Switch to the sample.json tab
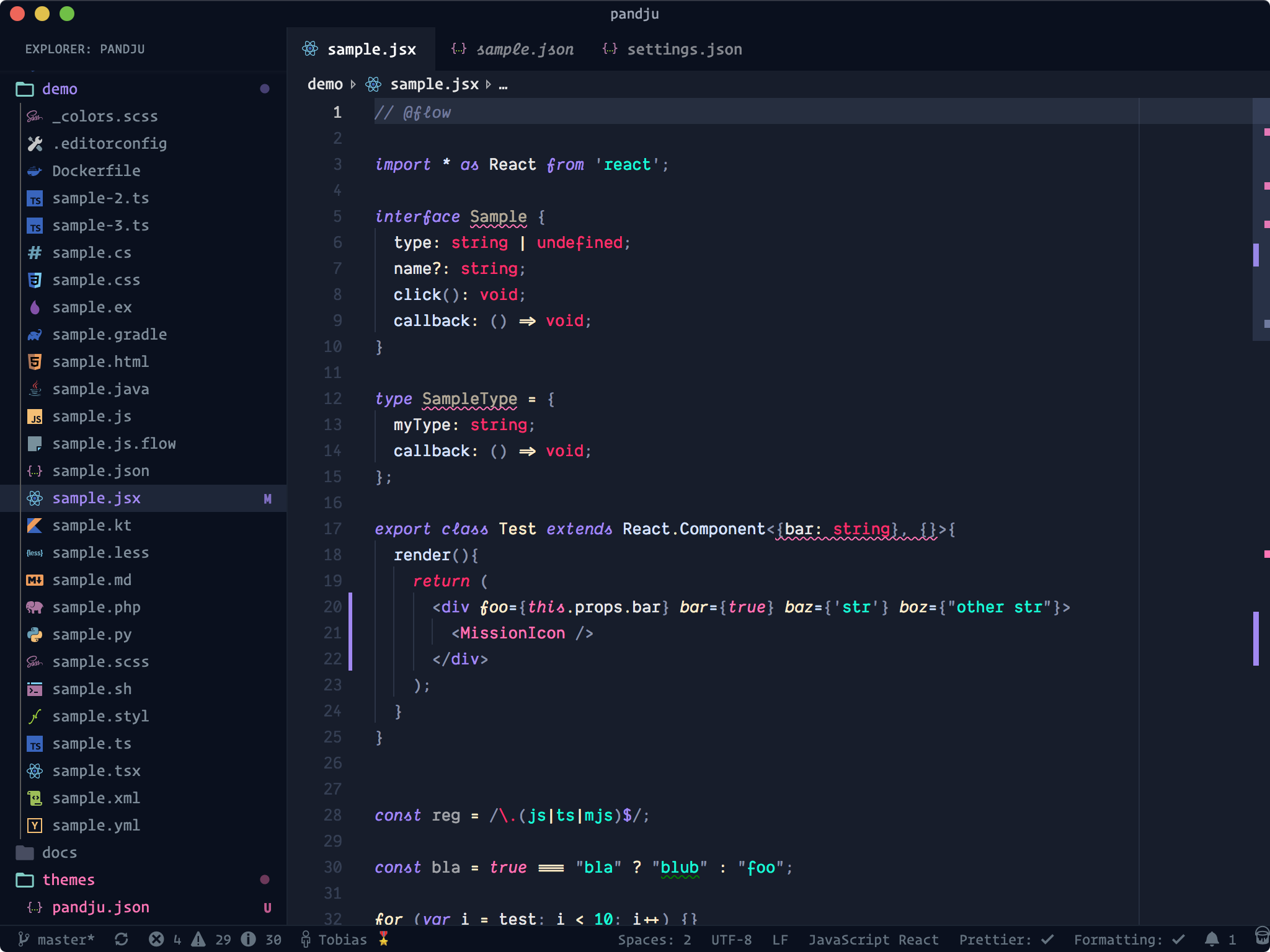1270x952 pixels. click(x=524, y=49)
